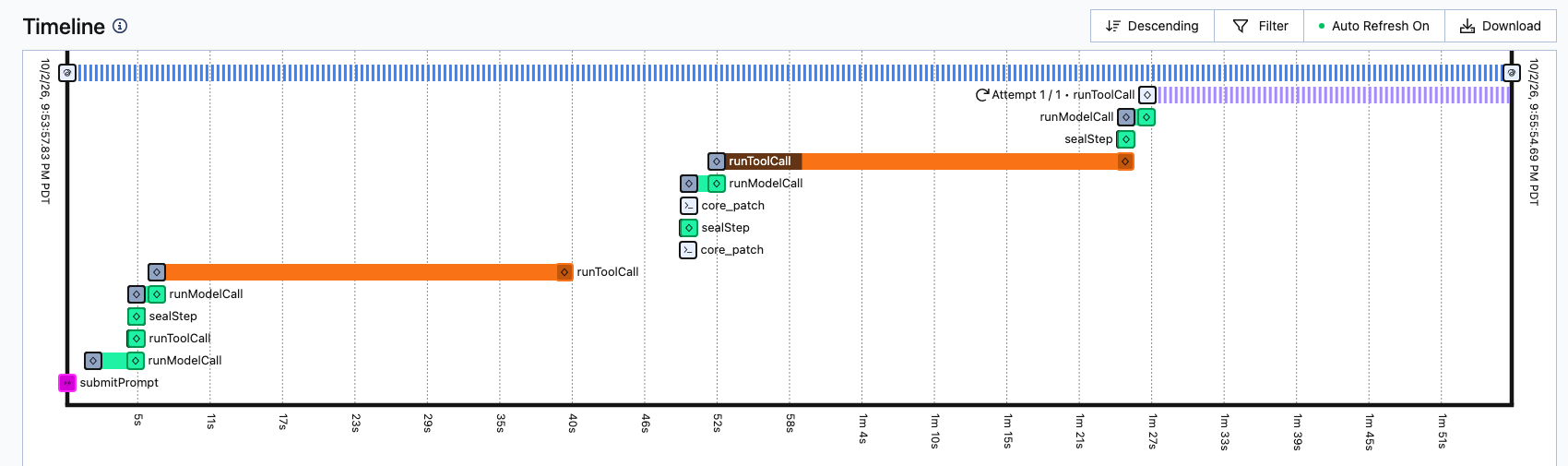Viewport: 1568px width, 466px height.
Task: Click the magenta submitPrompt marker
Action: pyautogui.click(x=67, y=383)
